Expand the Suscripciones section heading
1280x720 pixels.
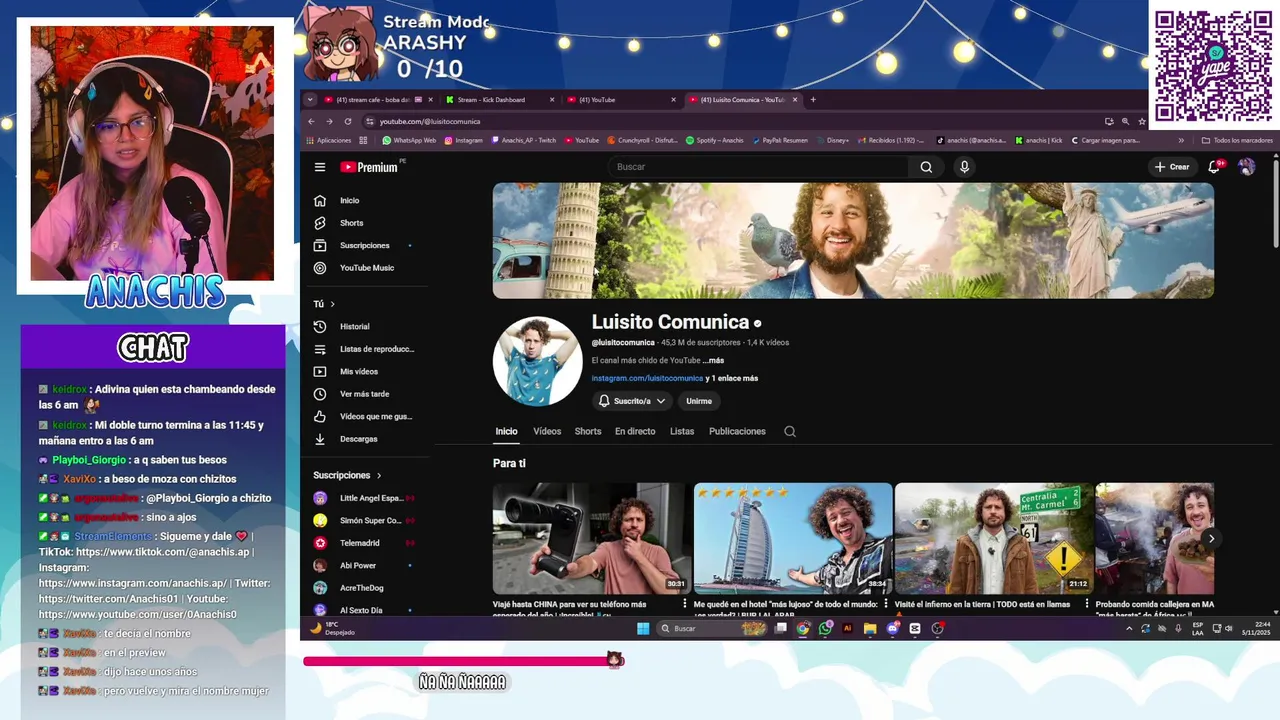coord(347,476)
